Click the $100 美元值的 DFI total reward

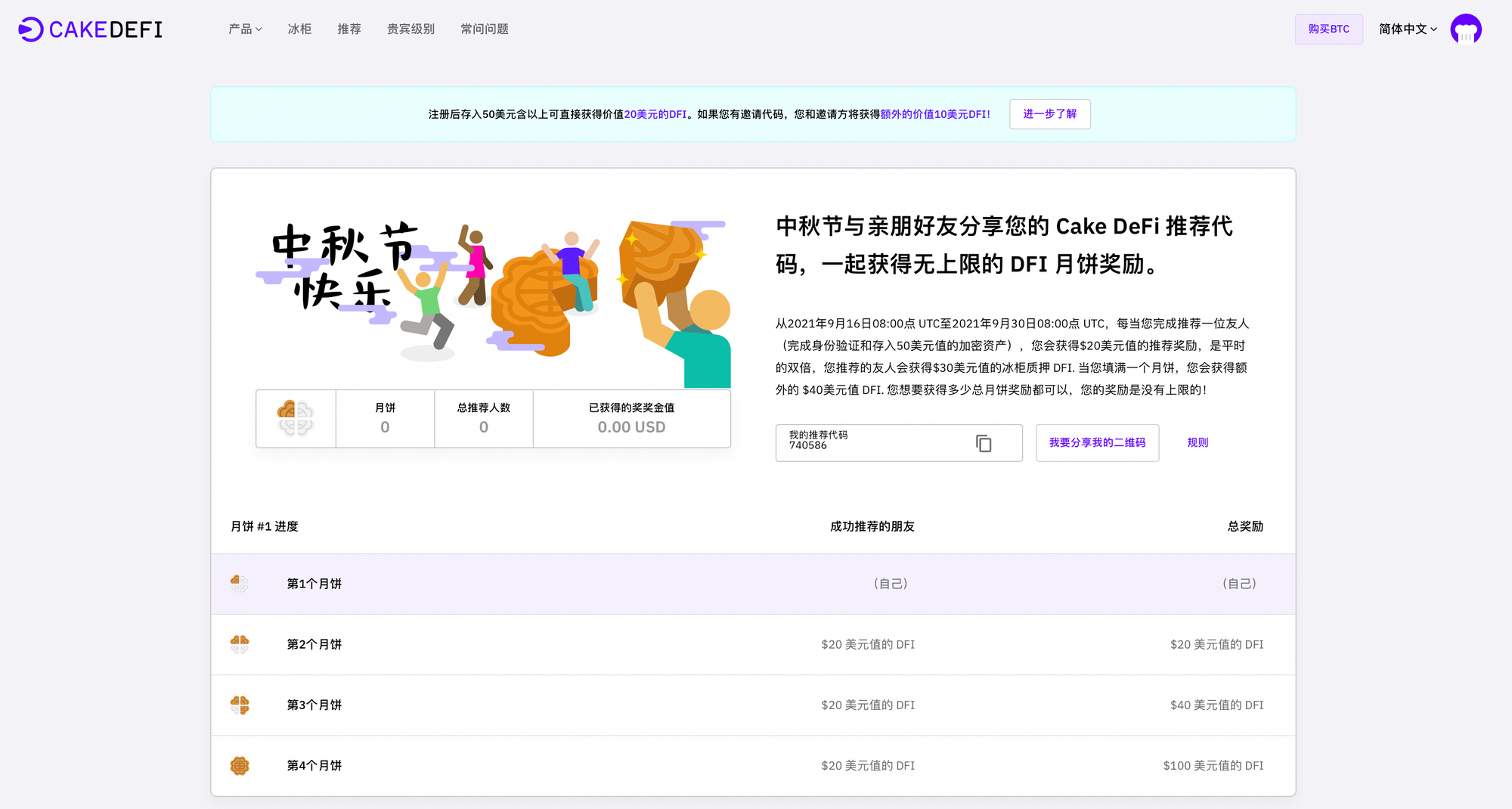1213,766
